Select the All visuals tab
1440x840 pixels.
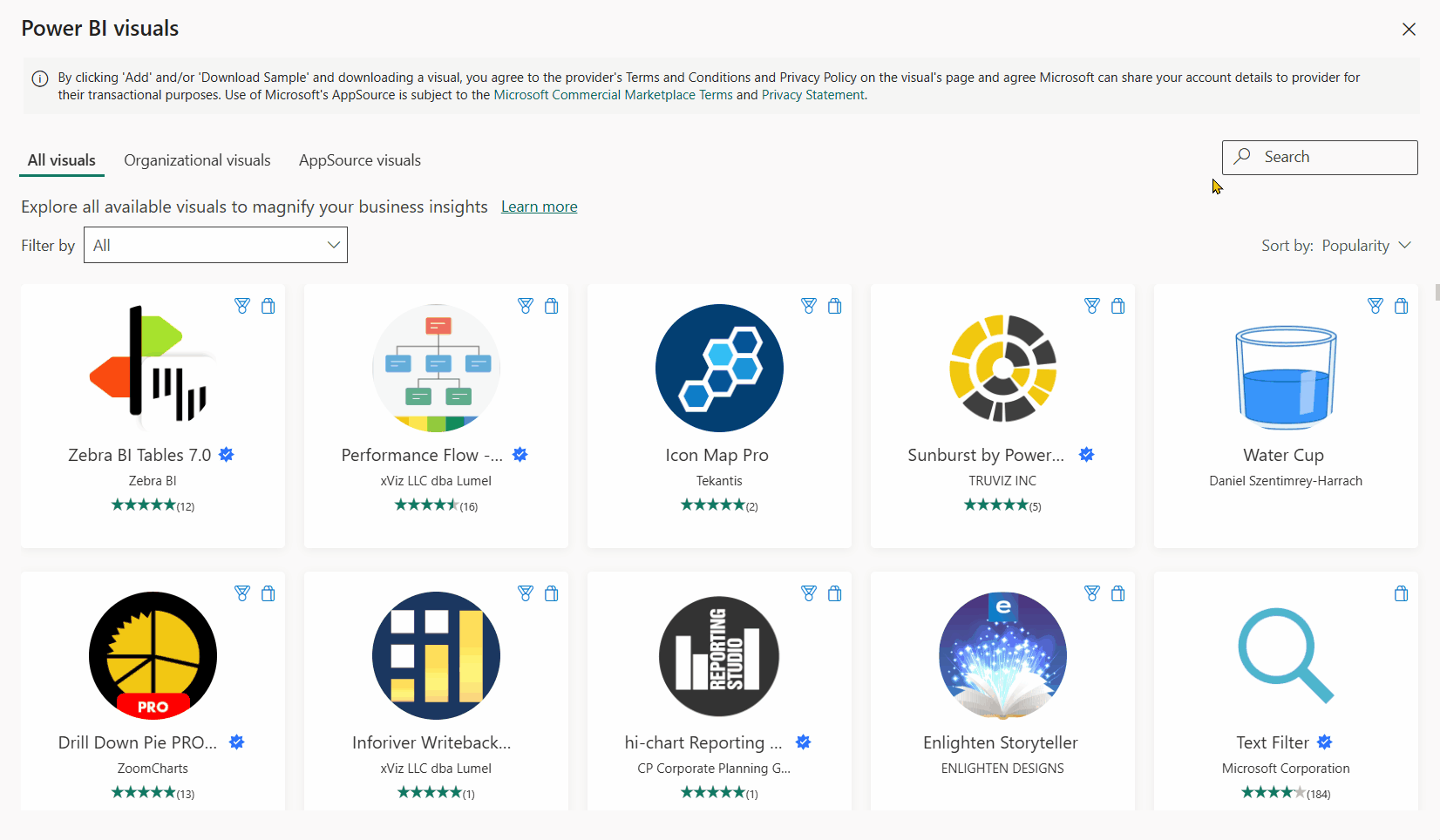62,160
